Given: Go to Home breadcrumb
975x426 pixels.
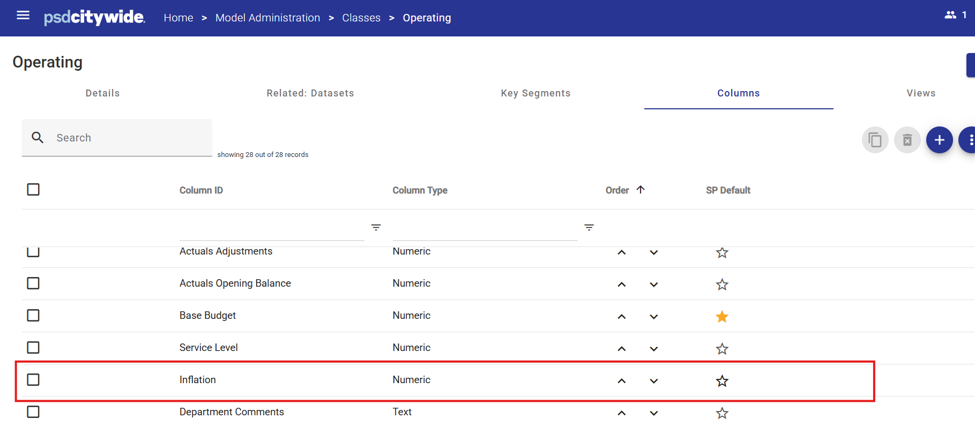Looking at the screenshot, I should pyautogui.click(x=178, y=18).
